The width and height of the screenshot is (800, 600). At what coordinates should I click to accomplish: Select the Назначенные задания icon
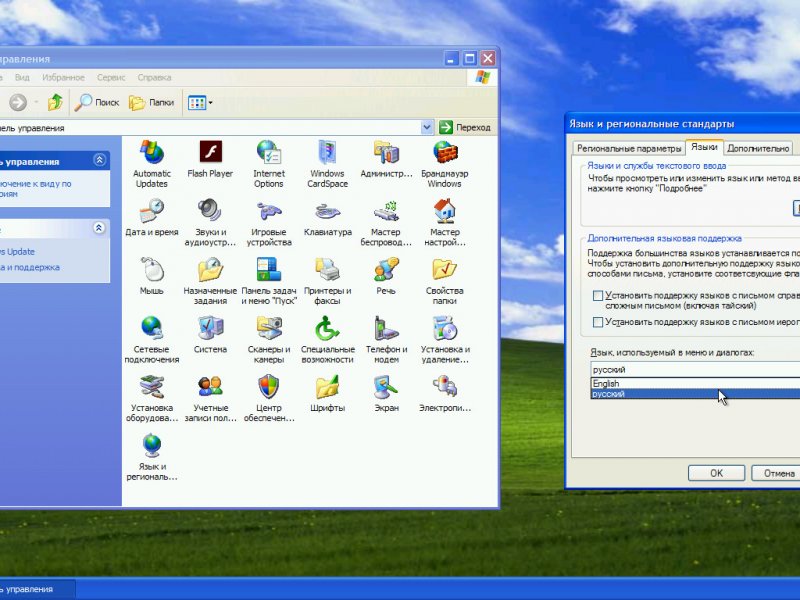(x=210, y=281)
